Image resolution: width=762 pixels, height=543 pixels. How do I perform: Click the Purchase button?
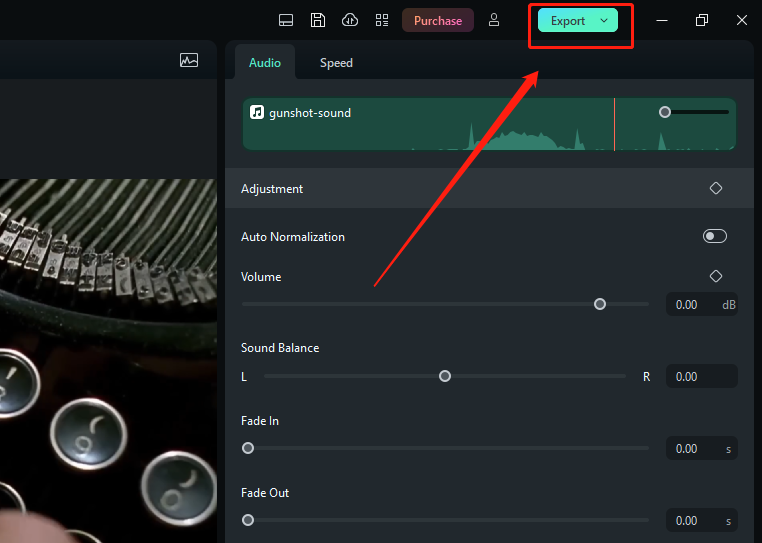point(438,20)
